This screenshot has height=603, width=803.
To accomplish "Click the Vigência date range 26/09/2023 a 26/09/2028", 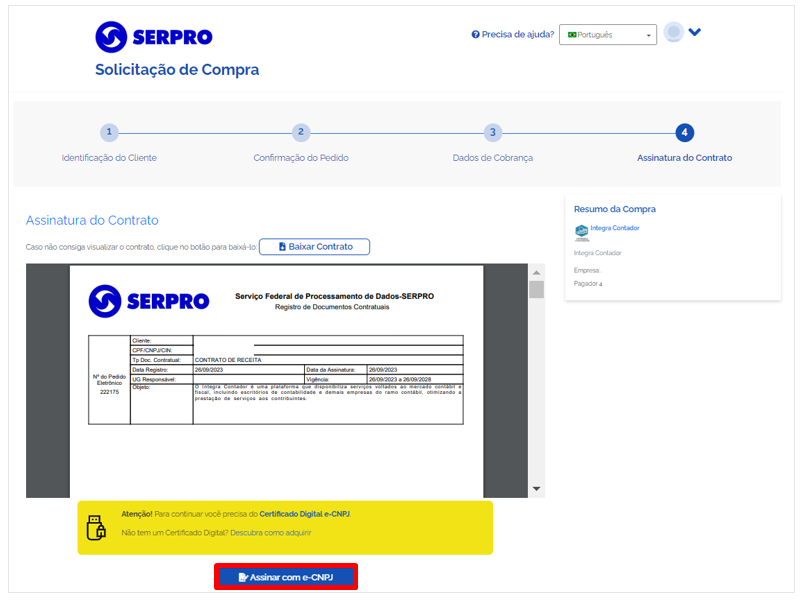I will tap(400, 380).
